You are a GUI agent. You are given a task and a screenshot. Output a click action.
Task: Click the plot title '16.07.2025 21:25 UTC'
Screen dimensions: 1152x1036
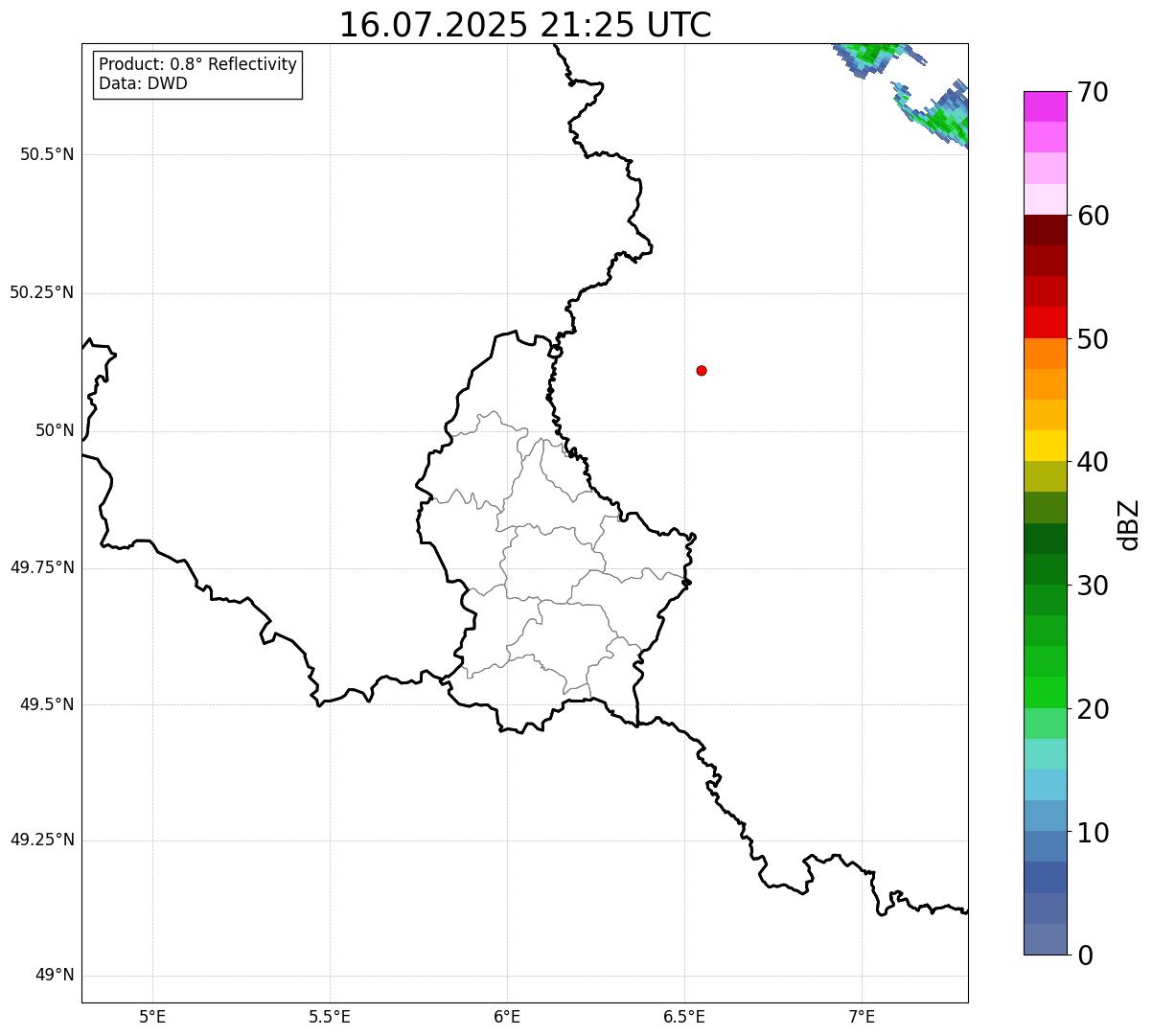click(x=525, y=25)
